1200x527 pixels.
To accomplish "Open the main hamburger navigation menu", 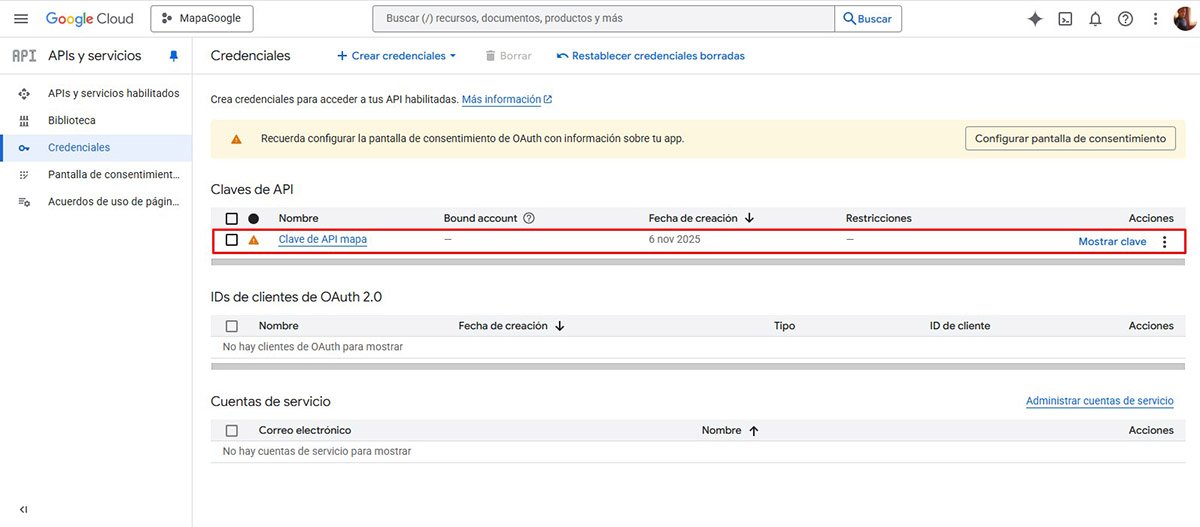I will point(21,19).
